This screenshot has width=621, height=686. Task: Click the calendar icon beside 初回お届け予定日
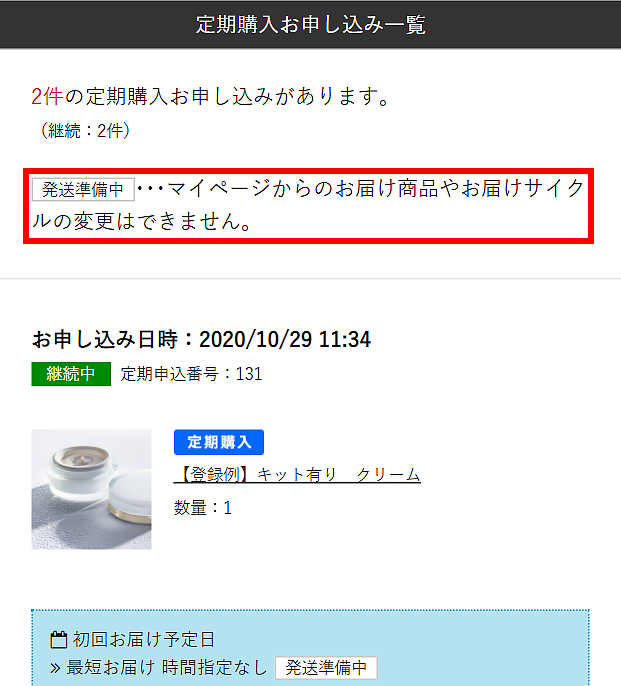pos(59,640)
